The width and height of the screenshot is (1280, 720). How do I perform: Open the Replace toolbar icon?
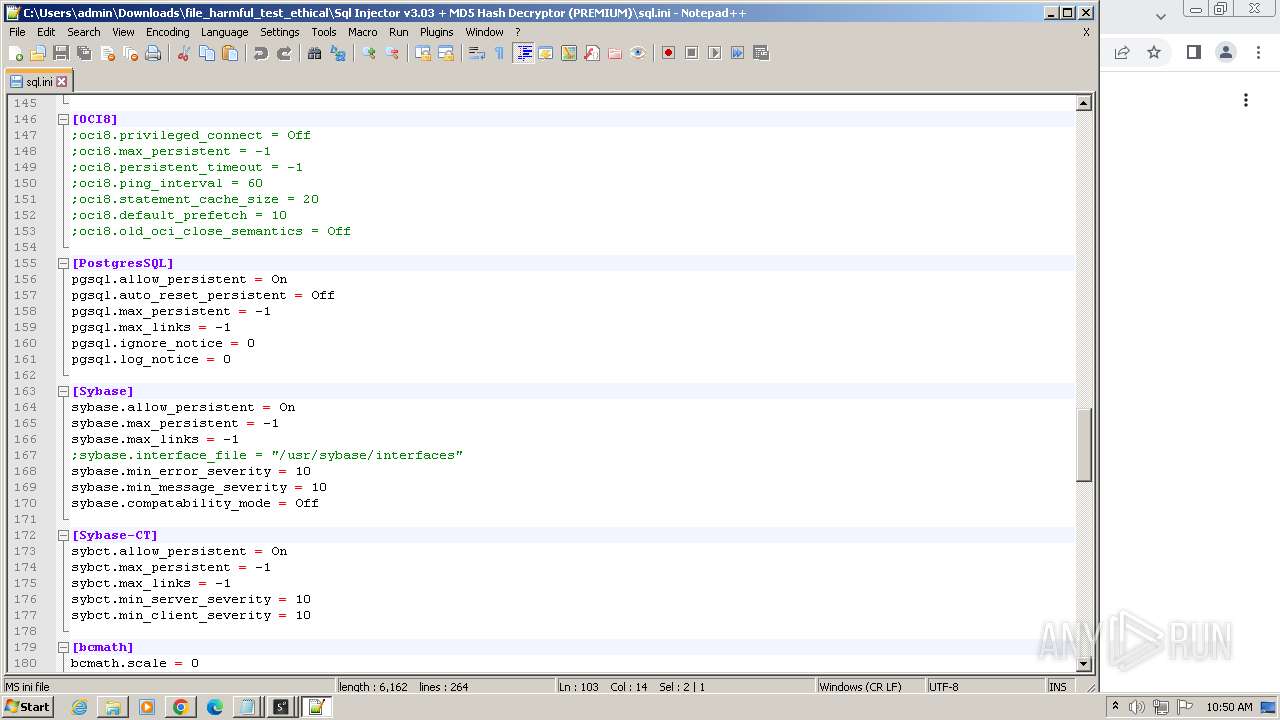pyautogui.click(x=338, y=53)
